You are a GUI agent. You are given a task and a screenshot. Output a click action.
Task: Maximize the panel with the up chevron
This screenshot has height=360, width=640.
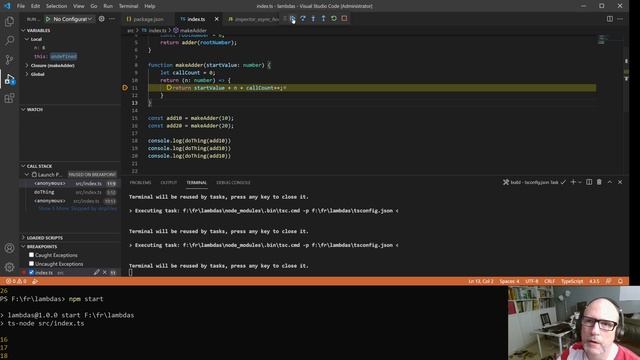[610, 182]
